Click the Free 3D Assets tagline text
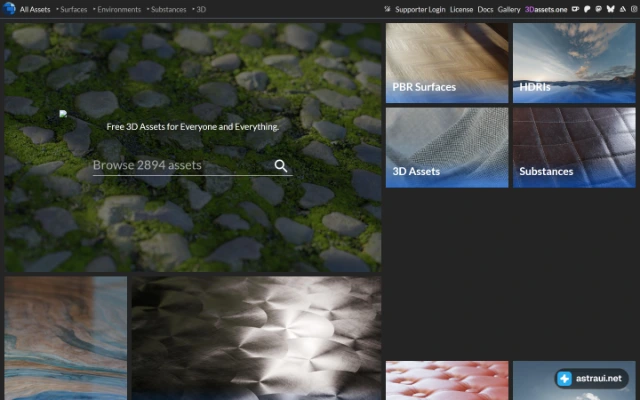640x400 pixels. 193,127
